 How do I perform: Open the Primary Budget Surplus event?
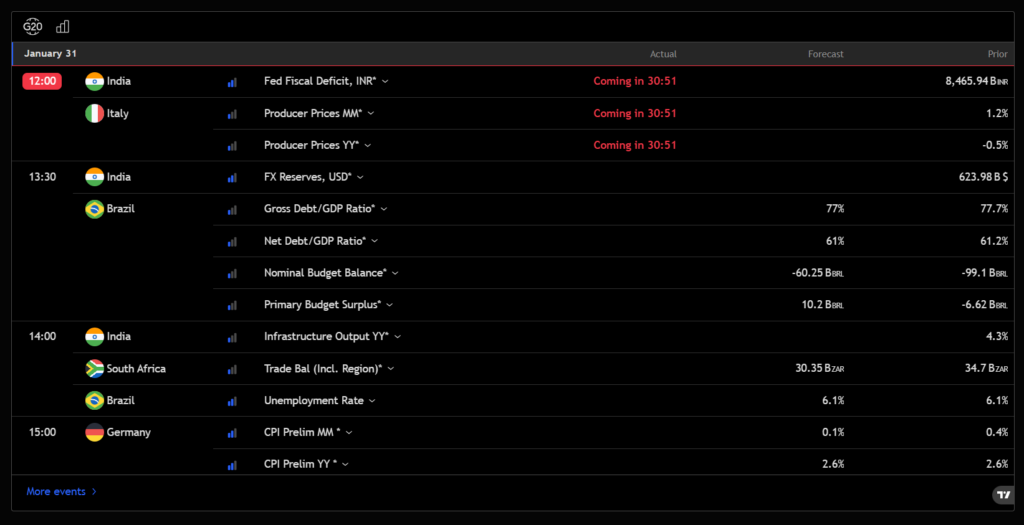321,305
